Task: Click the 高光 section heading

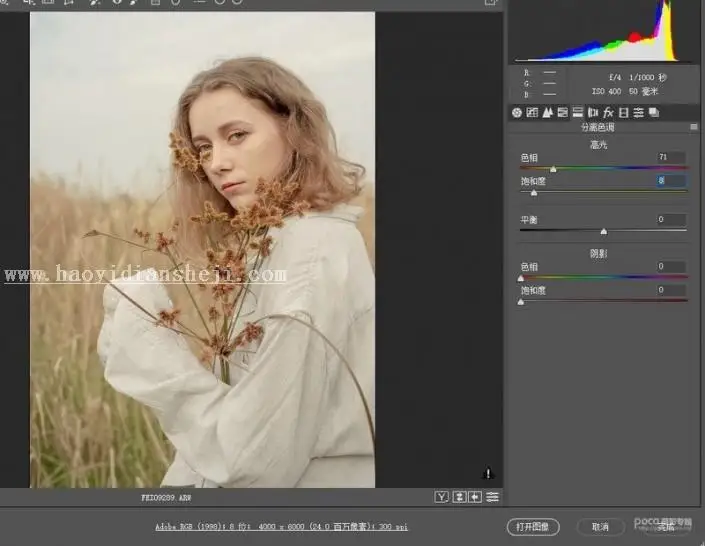Action: pyautogui.click(x=598, y=145)
